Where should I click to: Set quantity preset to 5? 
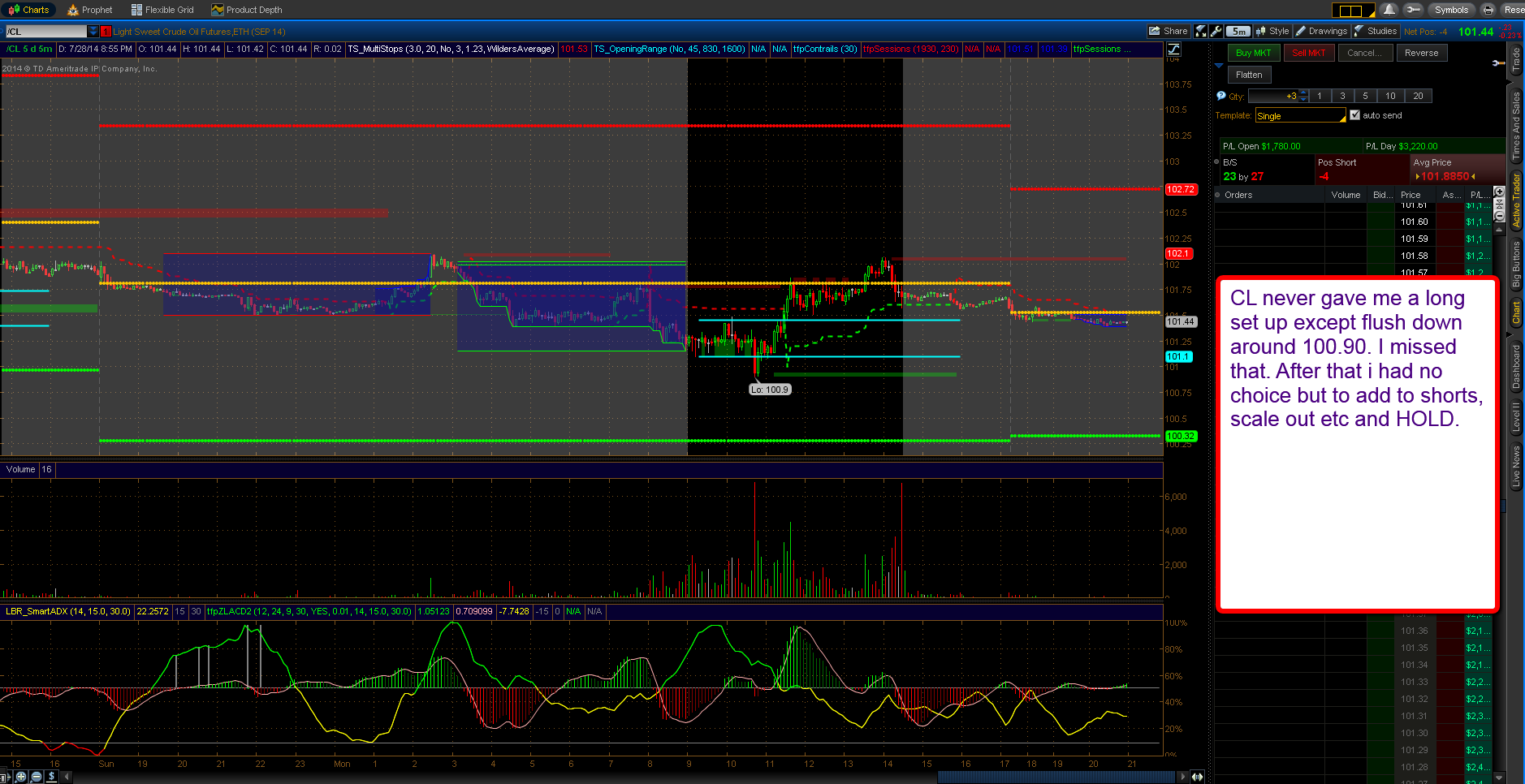[x=1365, y=96]
